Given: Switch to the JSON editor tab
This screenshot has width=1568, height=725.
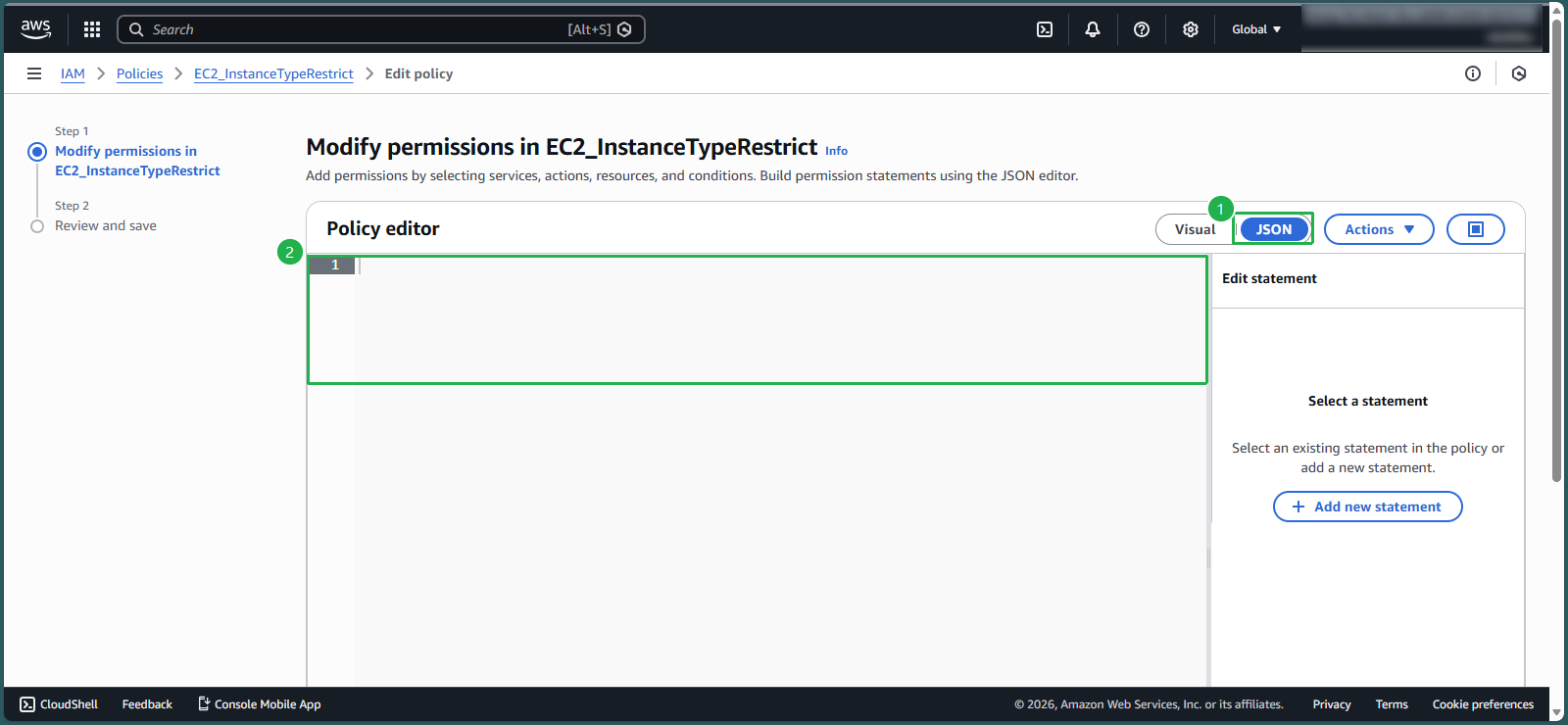Looking at the screenshot, I should coord(1274,229).
